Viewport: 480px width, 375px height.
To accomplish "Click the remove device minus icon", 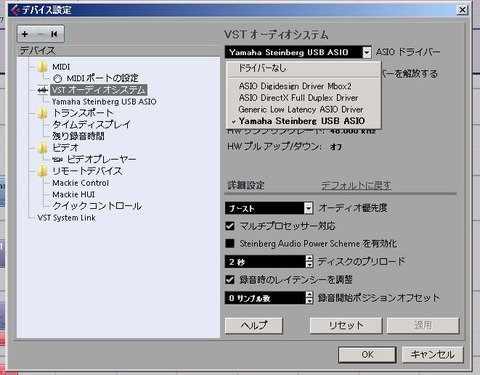I will click(x=40, y=34).
